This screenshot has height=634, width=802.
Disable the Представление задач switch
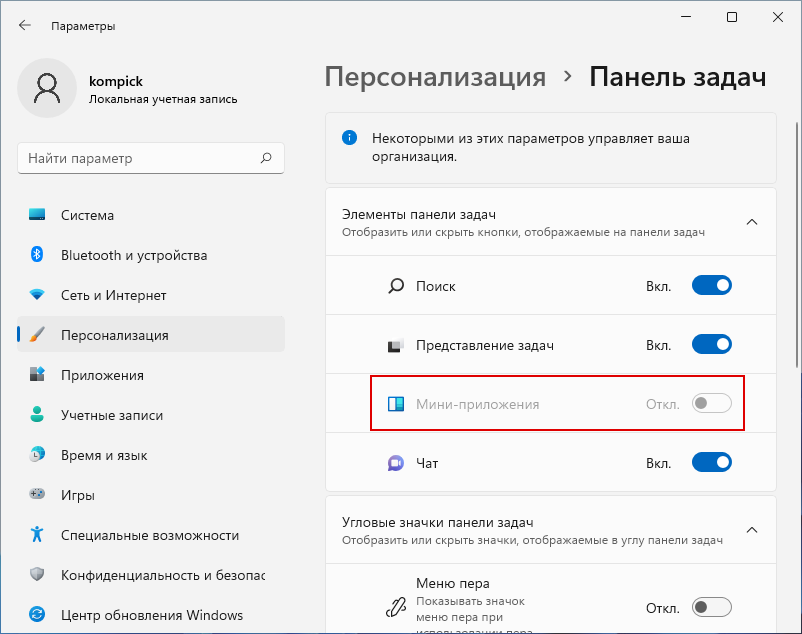711,345
